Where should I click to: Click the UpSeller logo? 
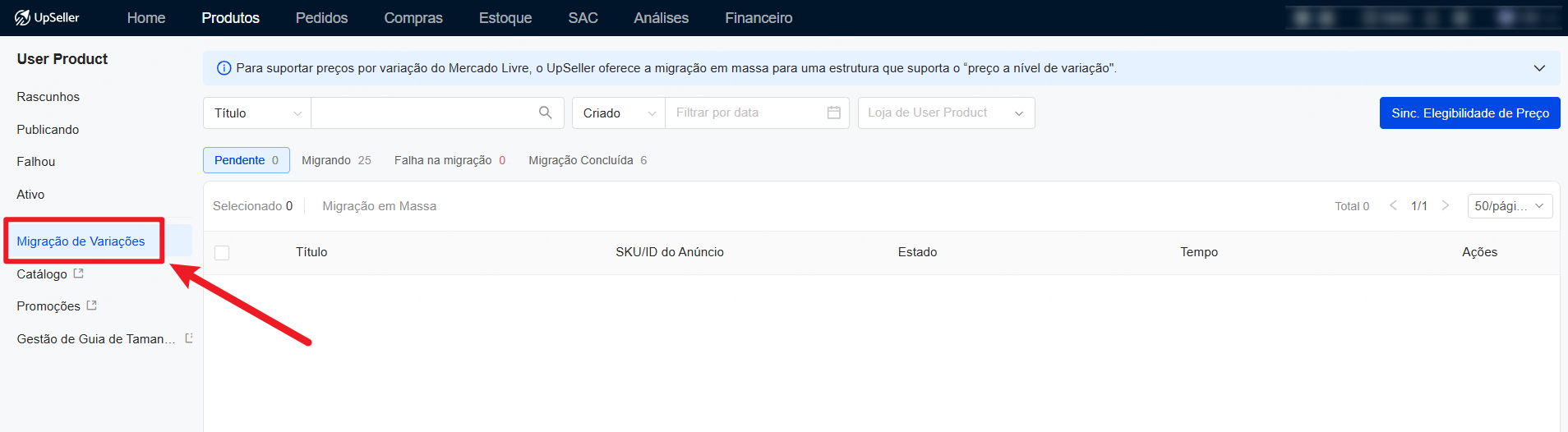point(47,17)
